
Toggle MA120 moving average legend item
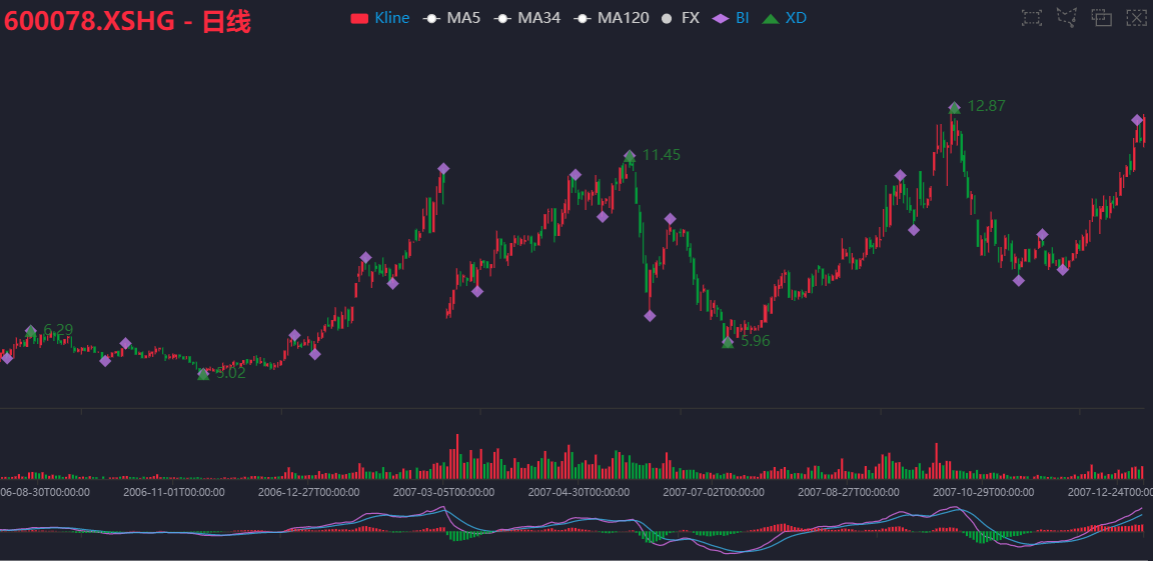click(611, 18)
